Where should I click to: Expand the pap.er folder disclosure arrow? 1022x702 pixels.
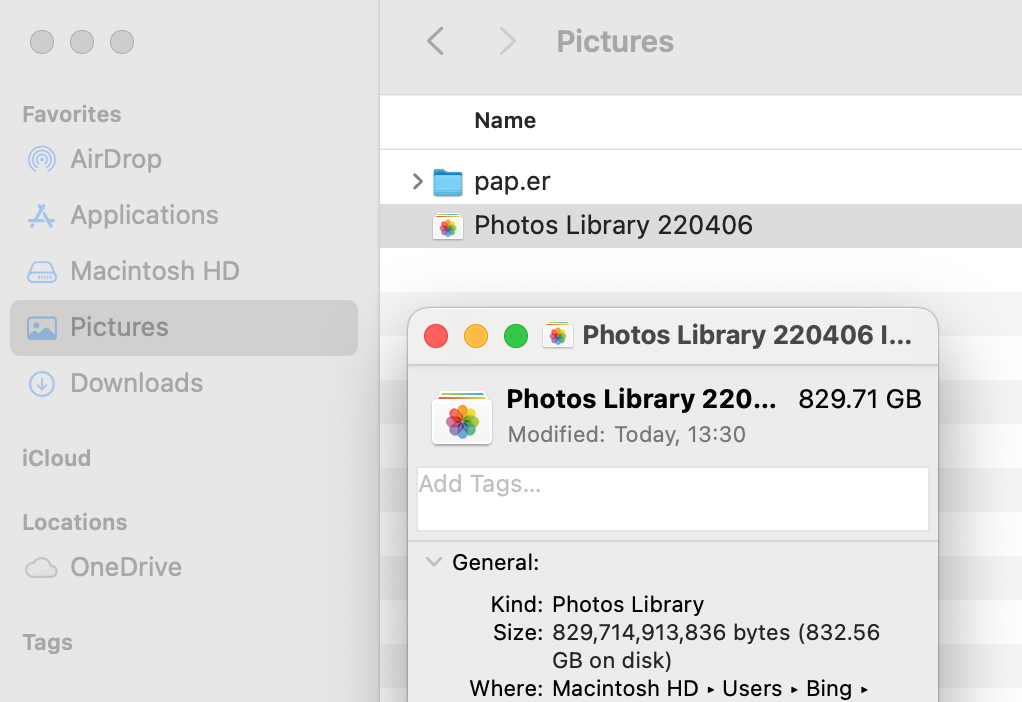pos(418,182)
